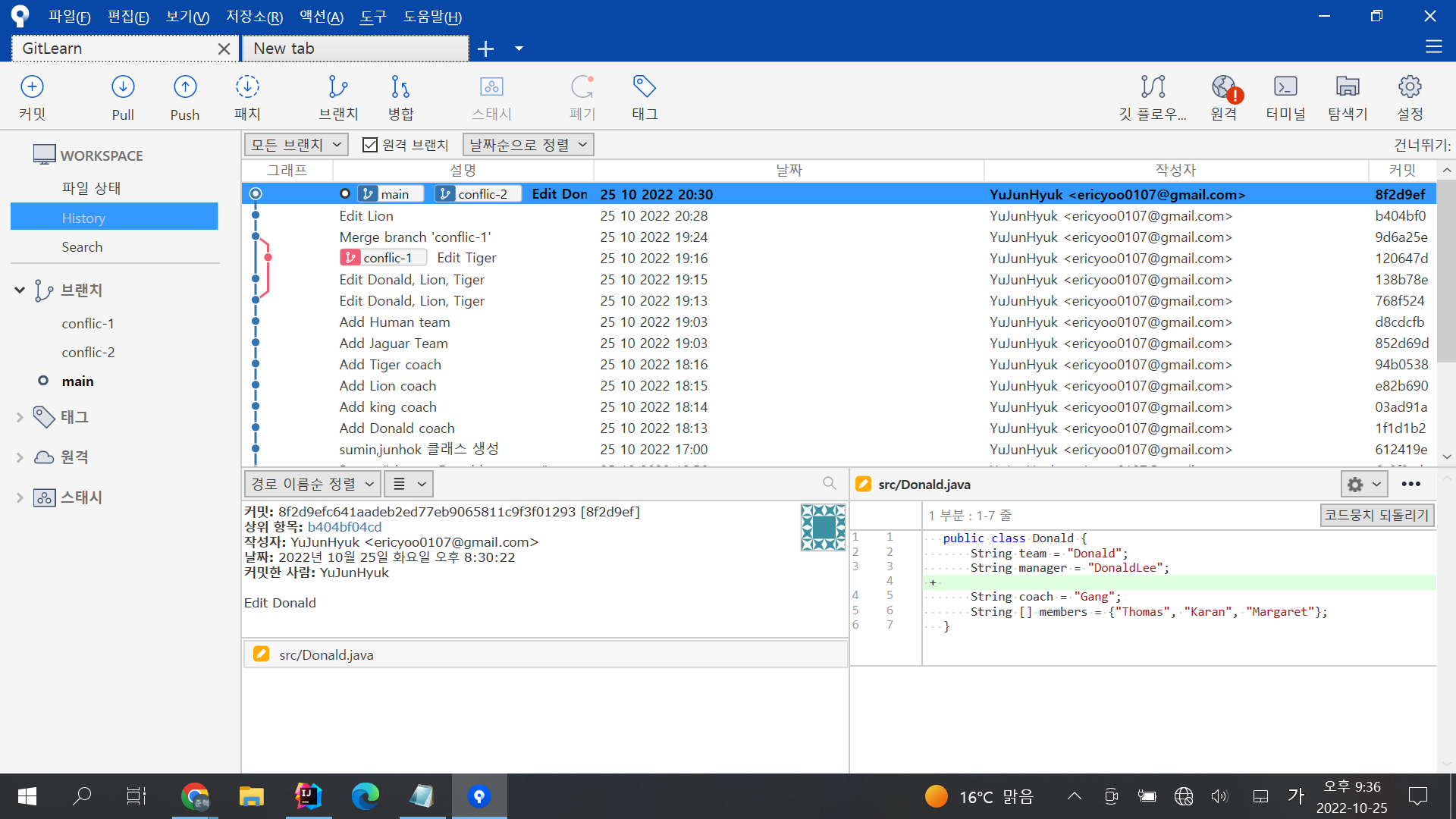Click the Commit (커밋) toolbar icon

click(x=32, y=98)
